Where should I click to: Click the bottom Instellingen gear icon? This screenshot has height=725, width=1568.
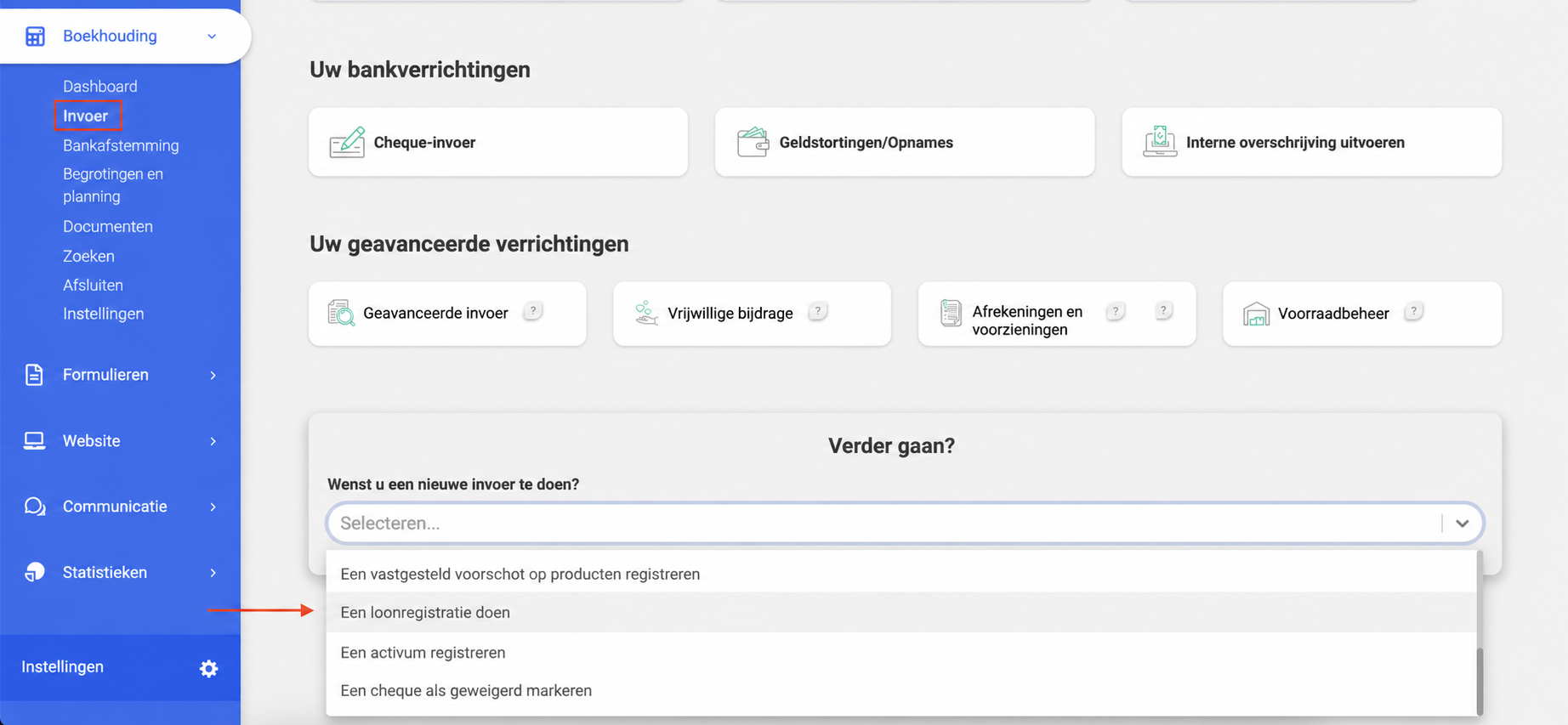click(208, 668)
